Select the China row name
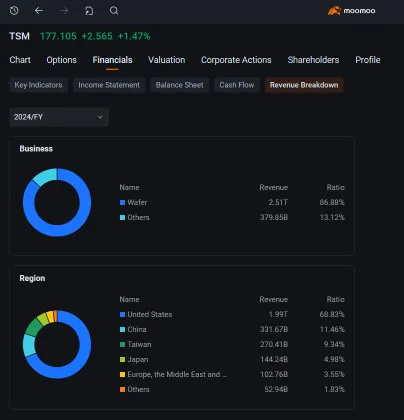 [x=137, y=329]
